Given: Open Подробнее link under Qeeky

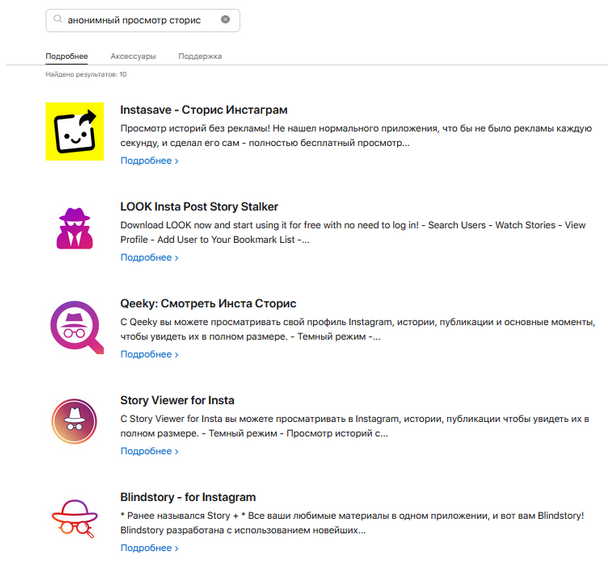Looking at the screenshot, I should [x=149, y=354].
